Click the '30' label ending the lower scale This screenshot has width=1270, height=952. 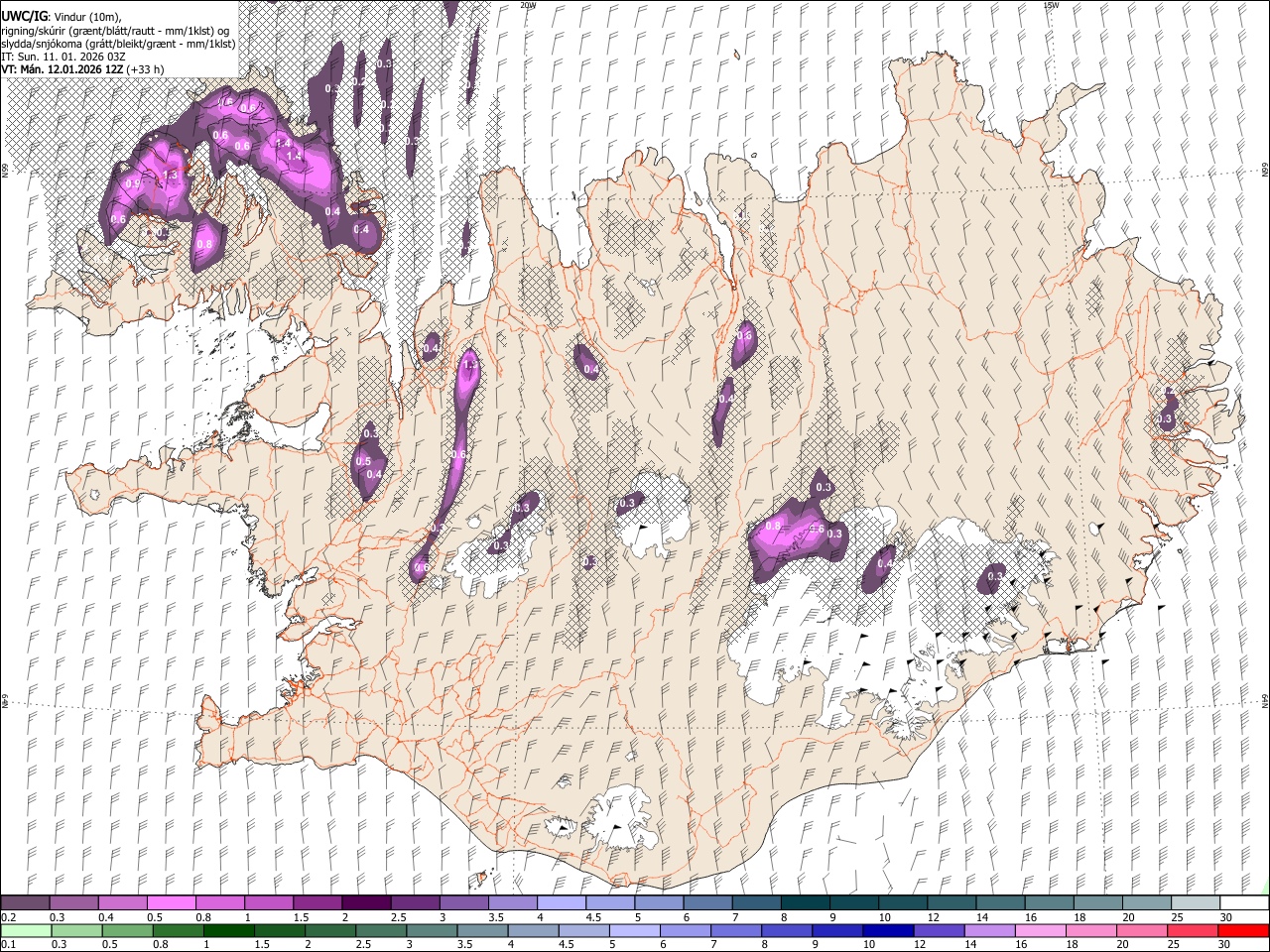pyautogui.click(x=1225, y=944)
